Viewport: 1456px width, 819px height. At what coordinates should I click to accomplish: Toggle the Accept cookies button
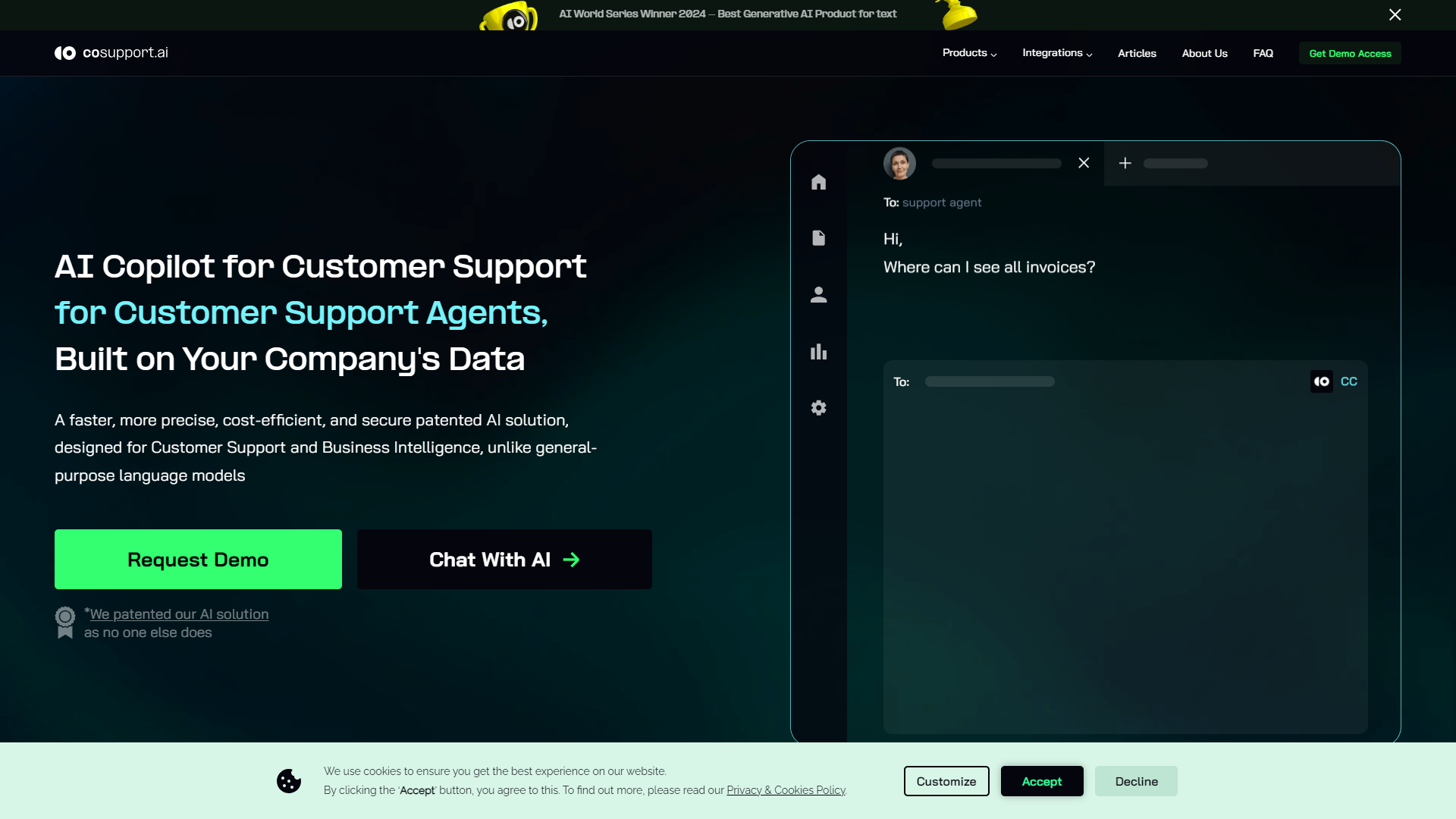(x=1042, y=781)
